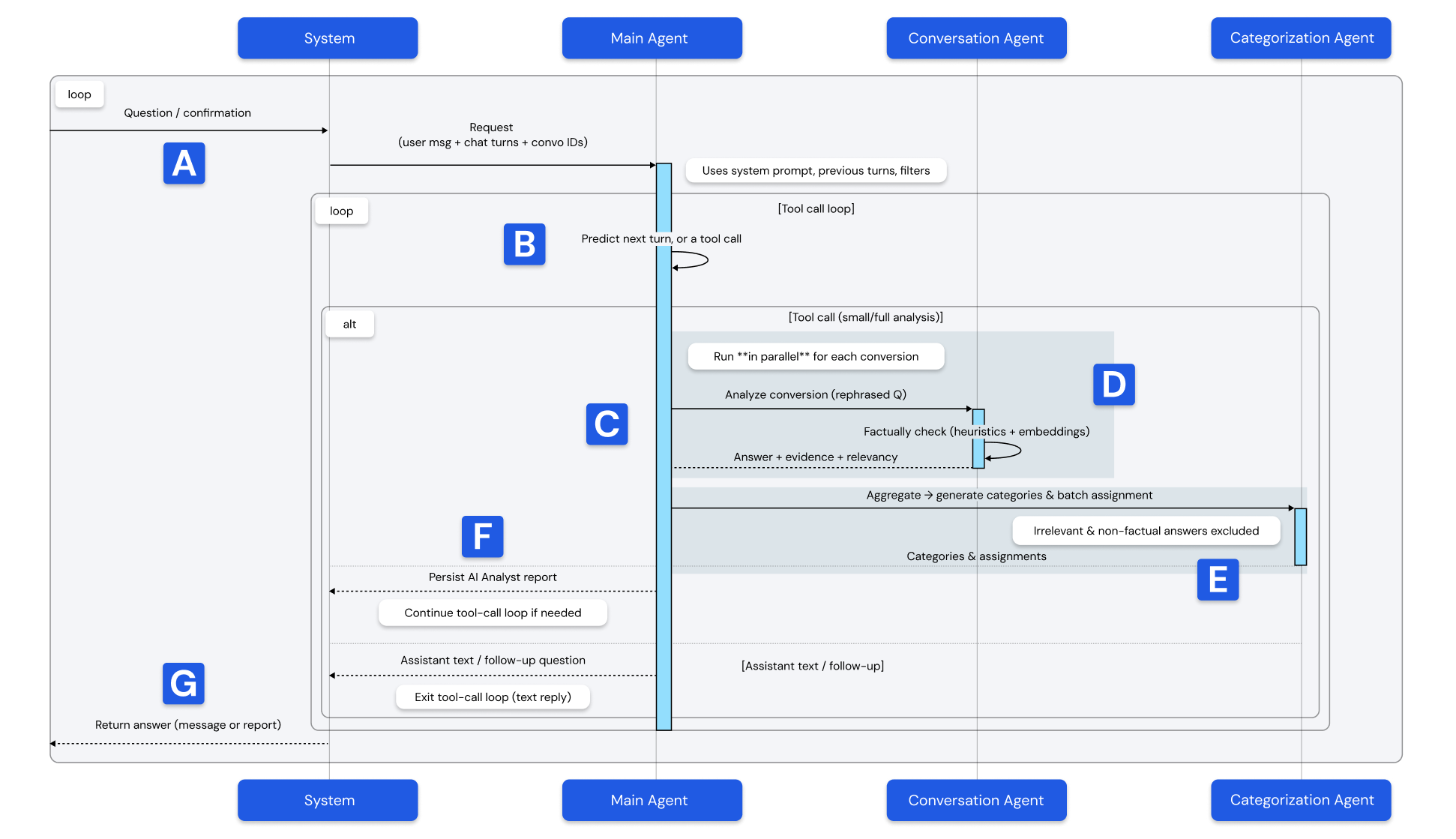Click the 'Continue tool-call loop if needed' note
Screen dimensions: 1456x839
tap(493, 613)
